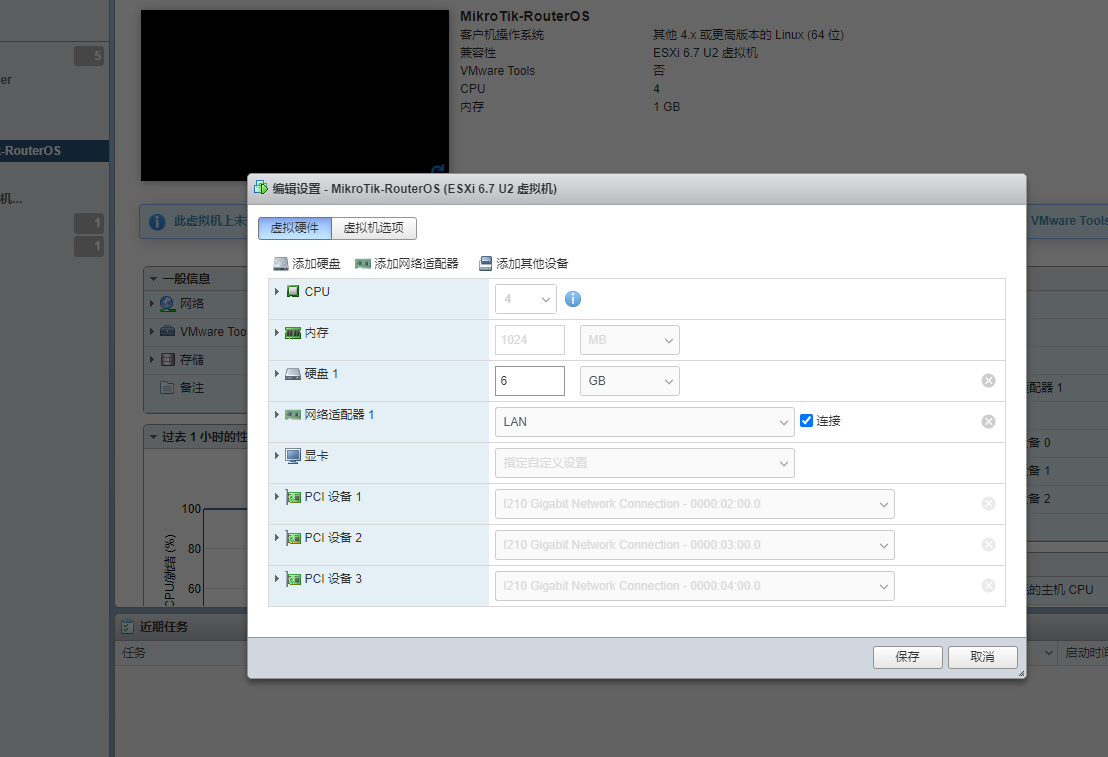Toggle the 连接 checkbox for network adapter
The image size is (1108, 757).
806,421
